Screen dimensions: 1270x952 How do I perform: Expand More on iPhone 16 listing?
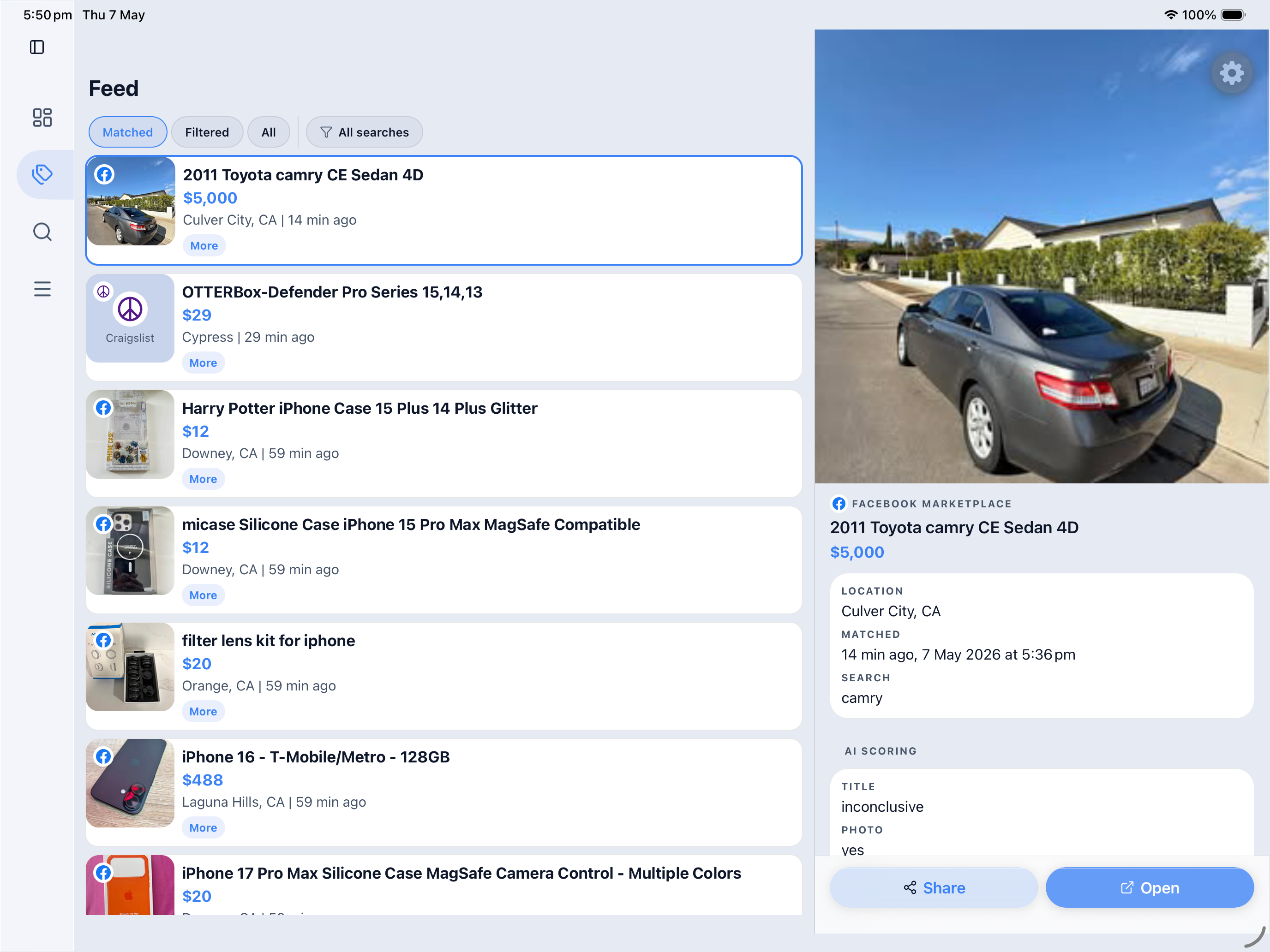tap(203, 827)
